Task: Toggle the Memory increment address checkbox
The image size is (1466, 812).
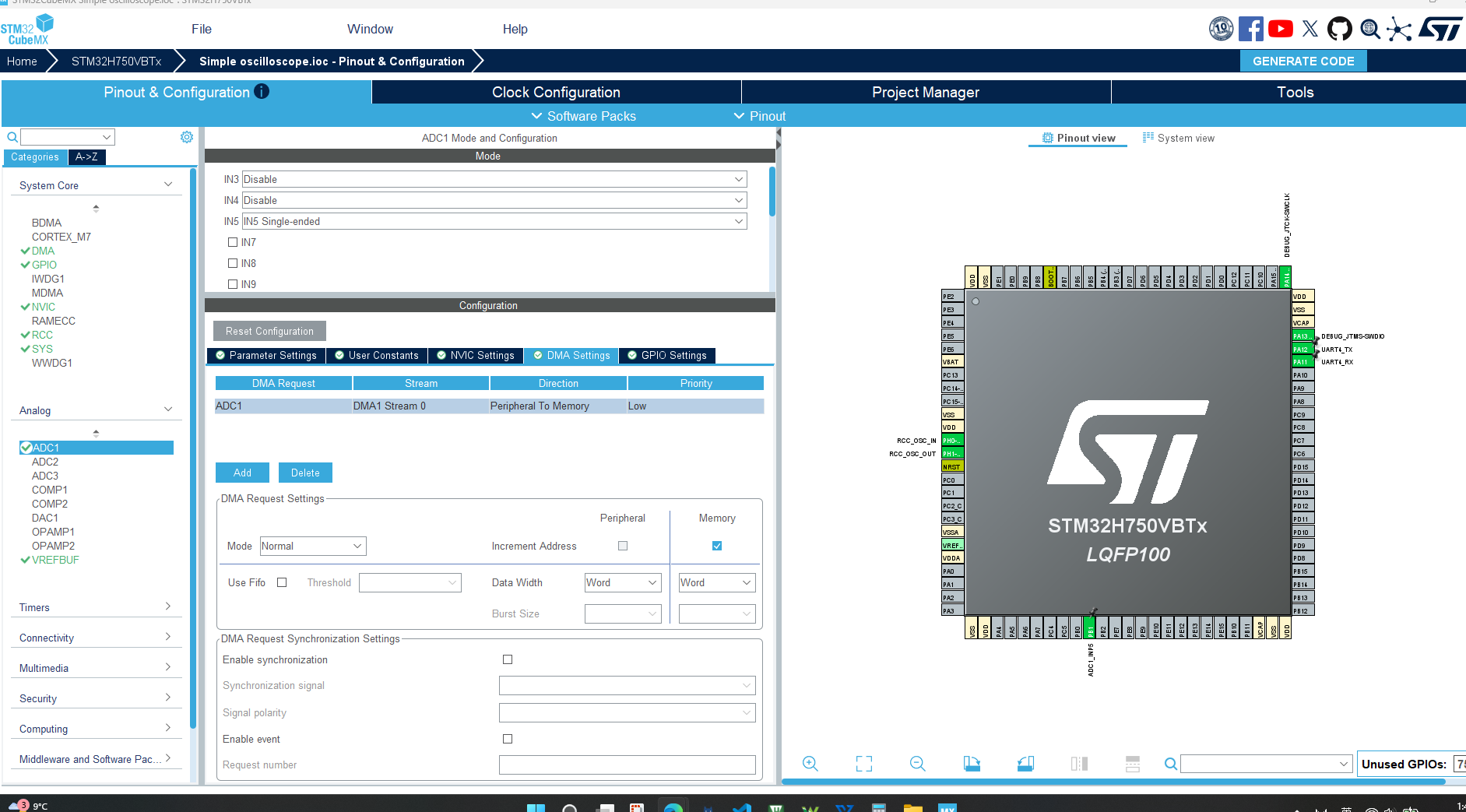Action: tap(717, 546)
